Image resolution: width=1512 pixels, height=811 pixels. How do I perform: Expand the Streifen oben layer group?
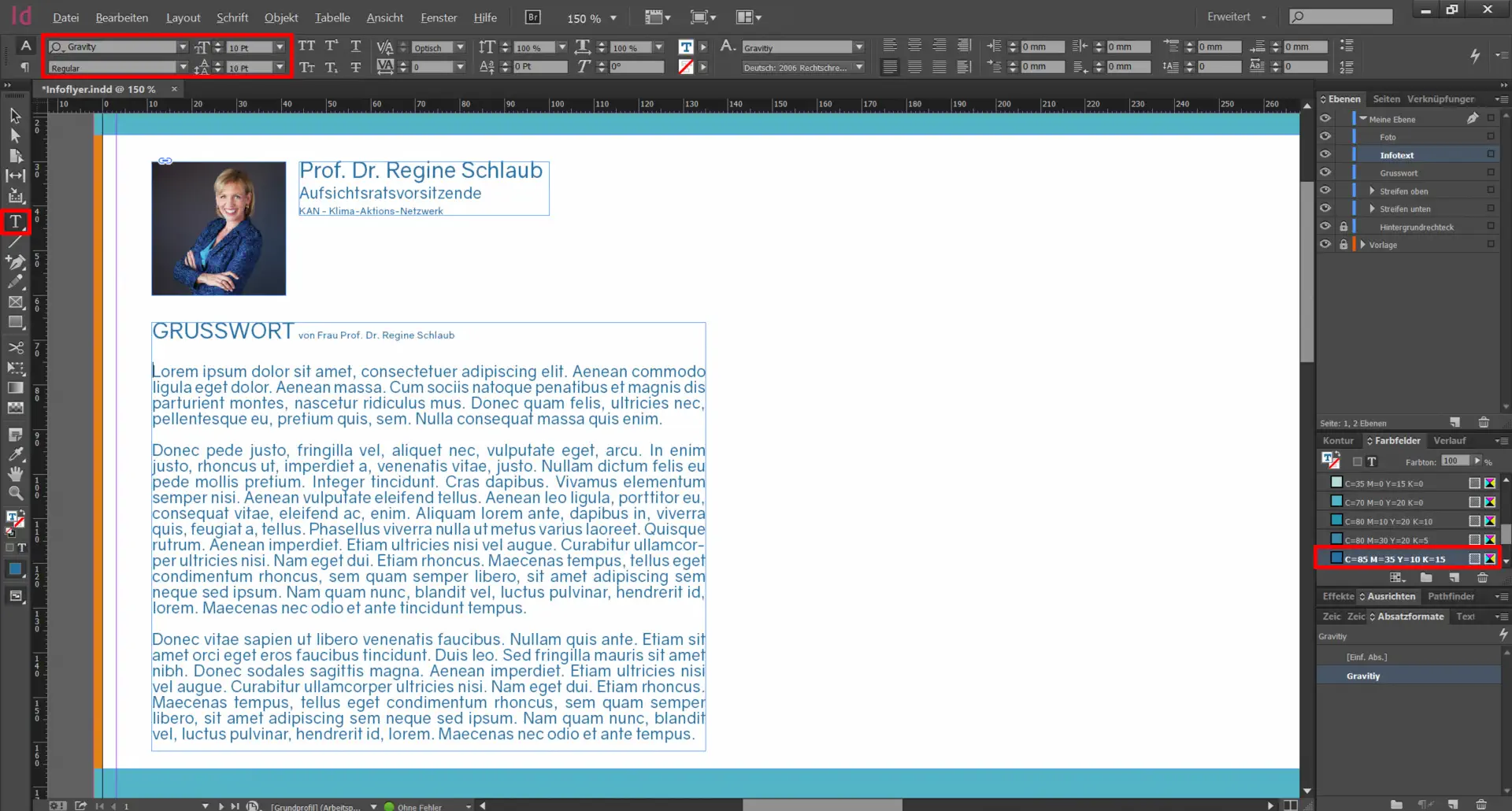pyautogui.click(x=1372, y=191)
